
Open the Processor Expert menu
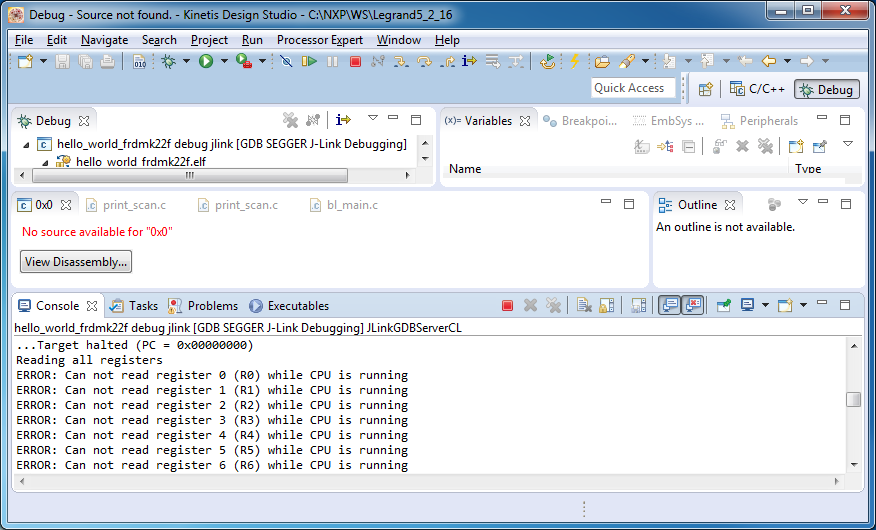coord(320,40)
